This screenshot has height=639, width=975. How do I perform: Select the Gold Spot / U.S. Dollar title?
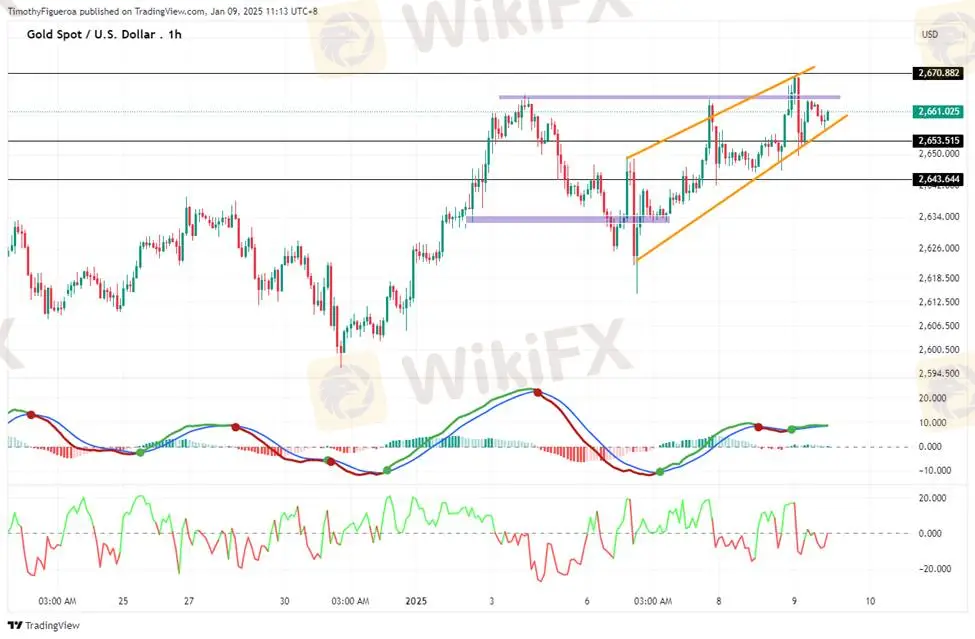coord(104,35)
